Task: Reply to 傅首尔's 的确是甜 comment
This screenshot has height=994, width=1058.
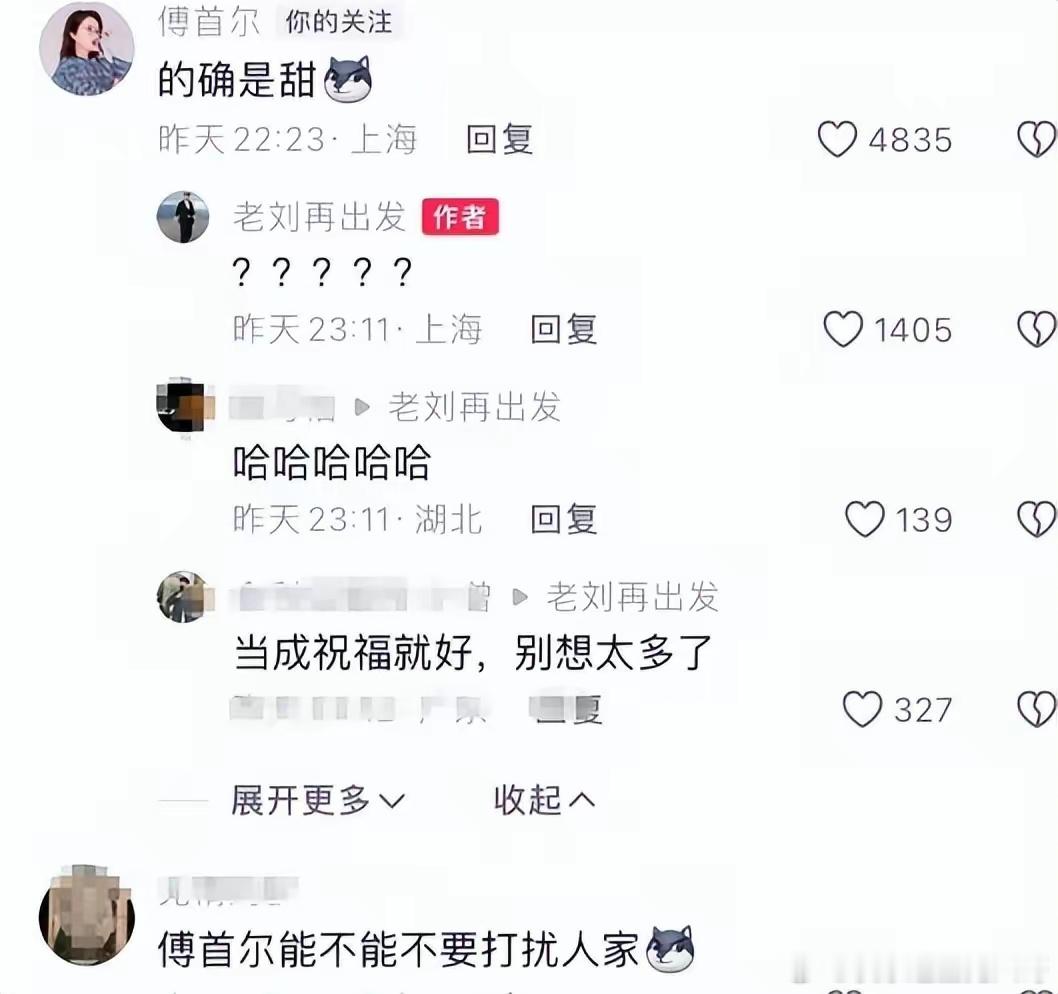Action: pyautogui.click(x=499, y=140)
